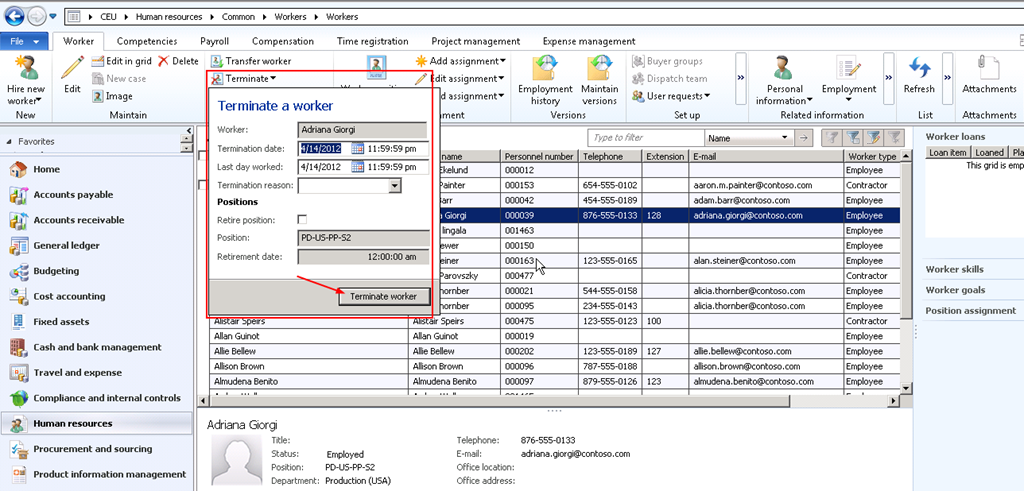Open the Name filter field dropdown
This screenshot has height=491, width=1024.
click(x=783, y=138)
